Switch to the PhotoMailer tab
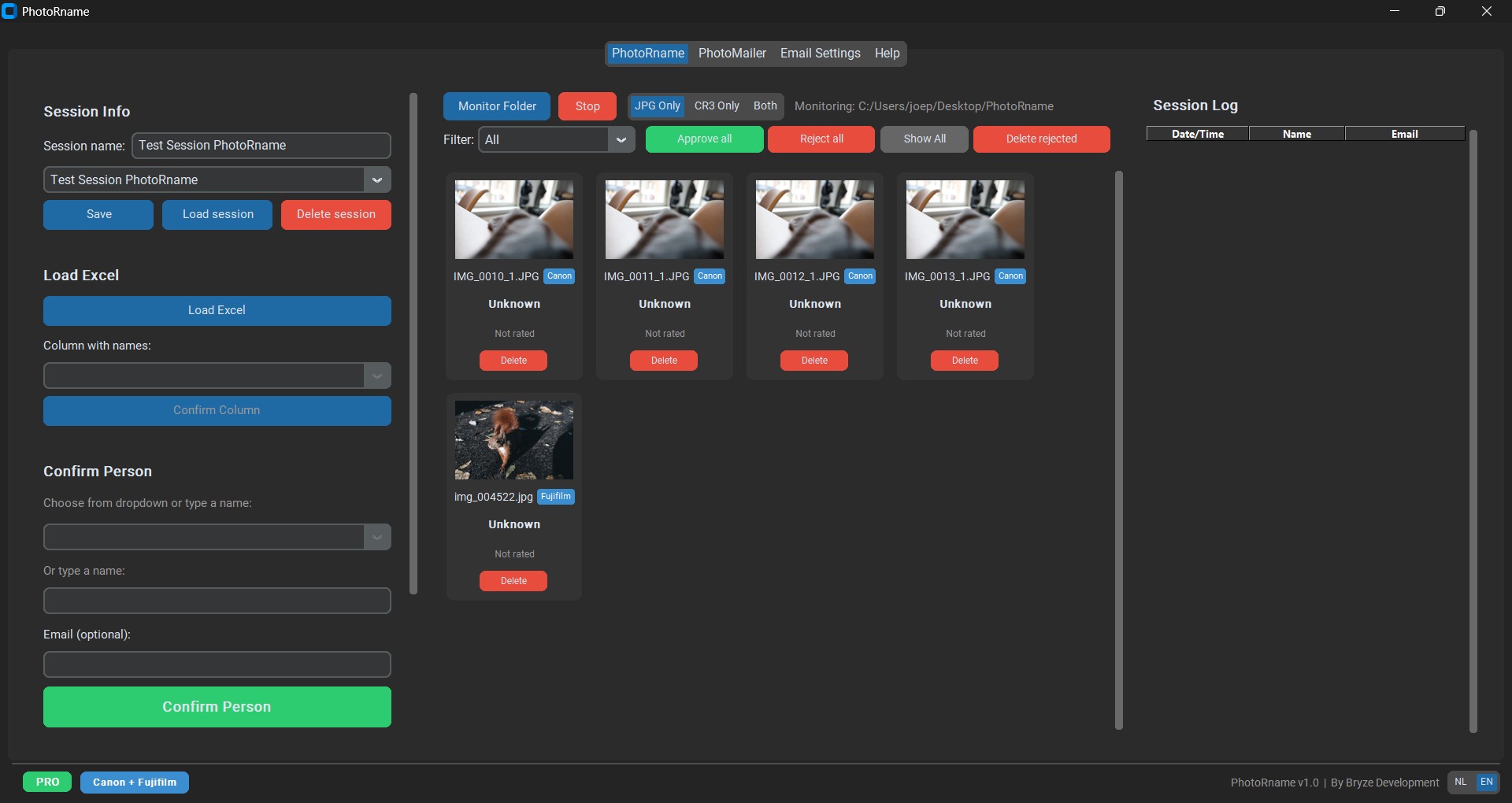 (x=732, y=54)
